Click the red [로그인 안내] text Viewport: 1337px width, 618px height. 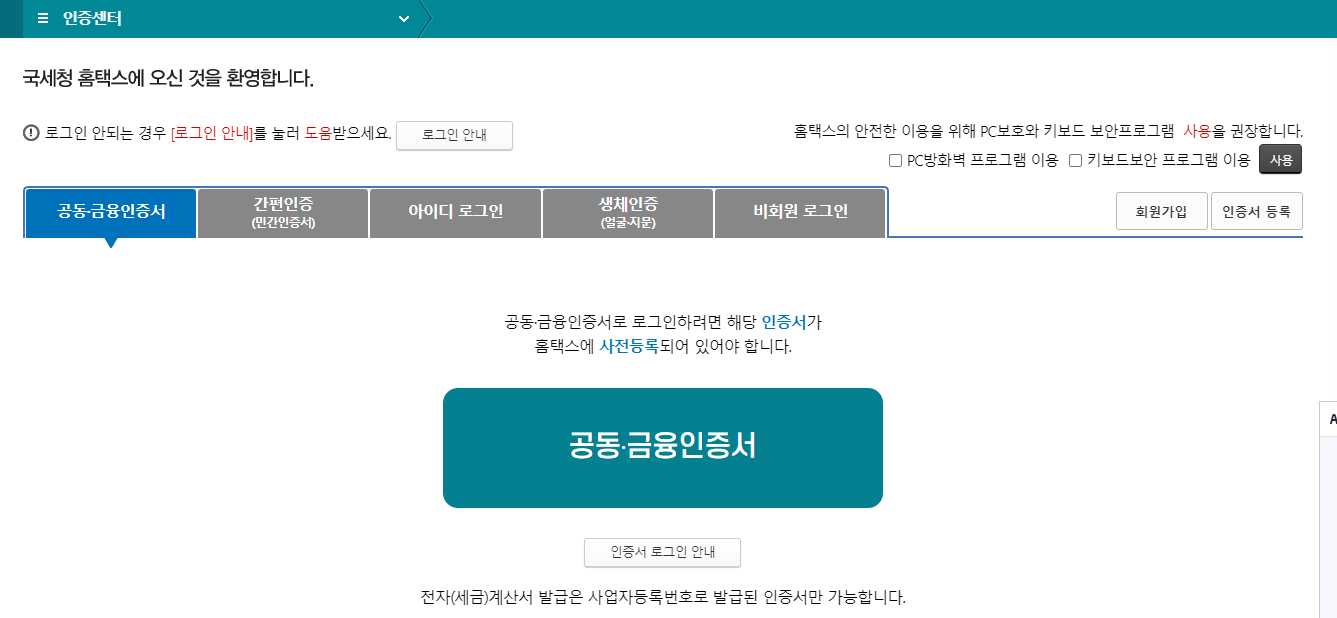click(212, 133)
